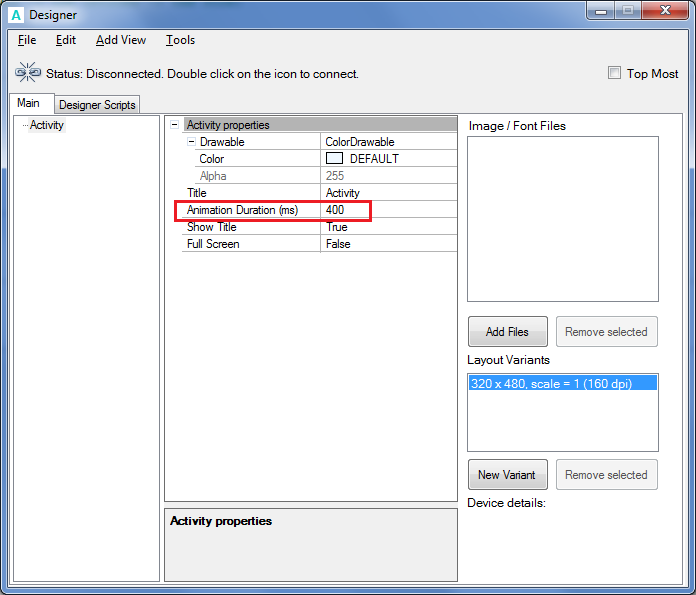Screen dimensions: 696x595
Task: Close the Designer window
Action: click(x=665, y=11)
